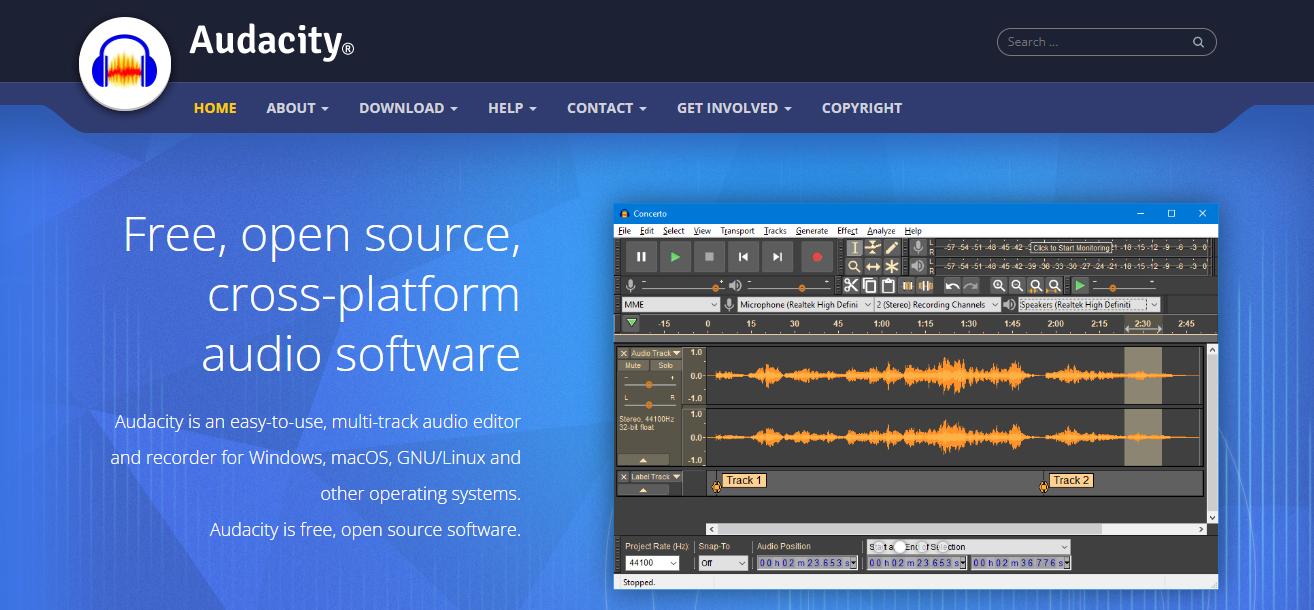Click the green Play button in main transport
1314x610 pixels.
click(675, 257)
